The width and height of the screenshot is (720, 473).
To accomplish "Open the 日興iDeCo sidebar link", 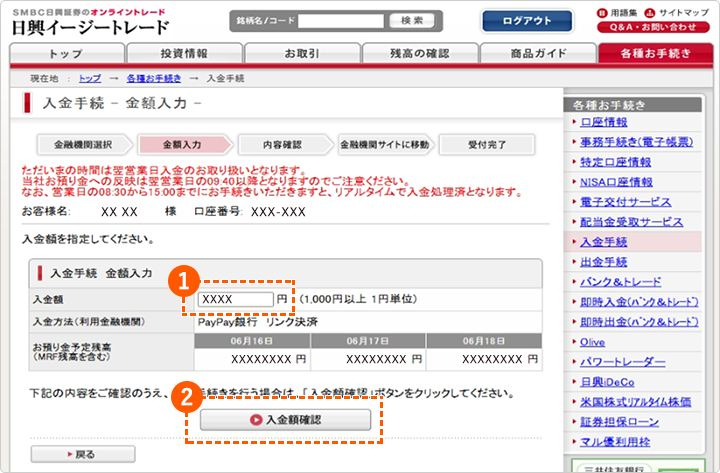I will [x=607, y=382].
